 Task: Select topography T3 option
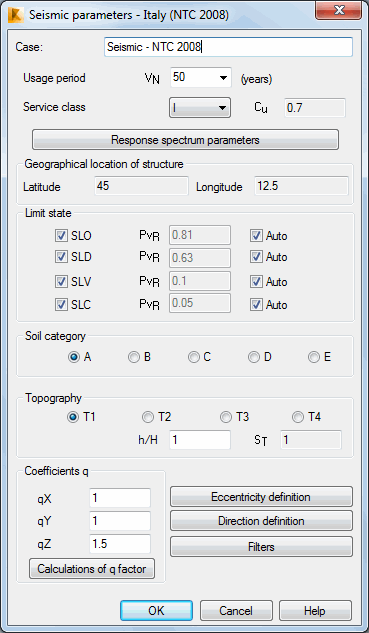pos(226,417)
